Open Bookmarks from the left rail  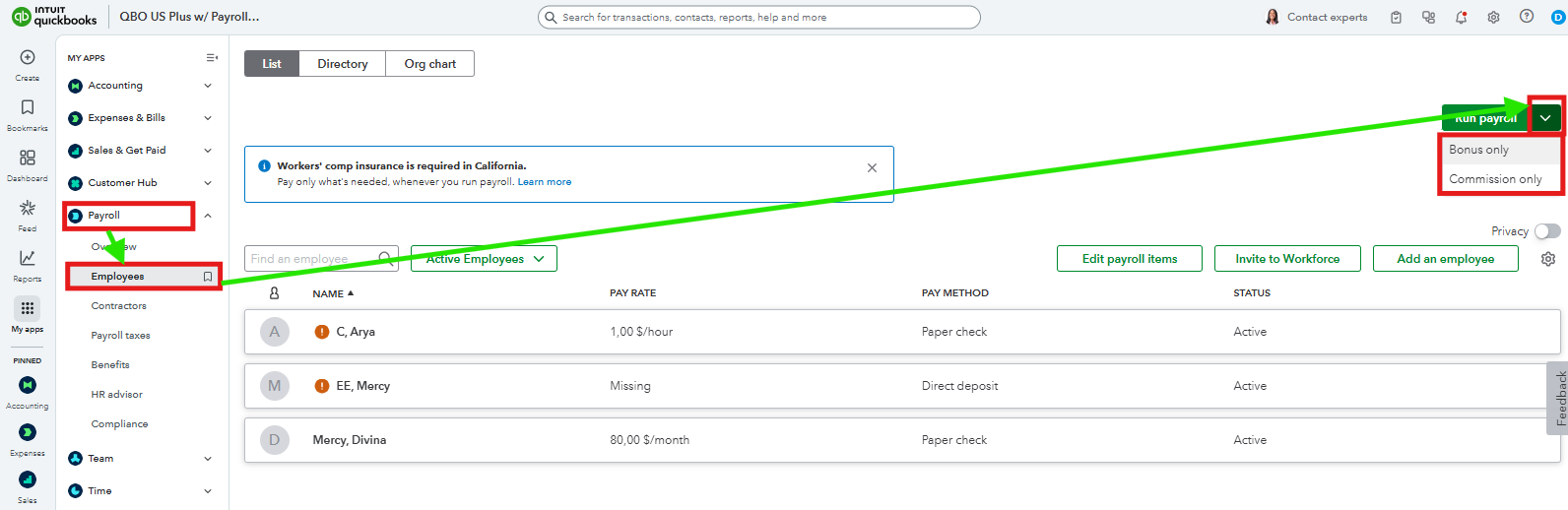click(x=28, y=107)
